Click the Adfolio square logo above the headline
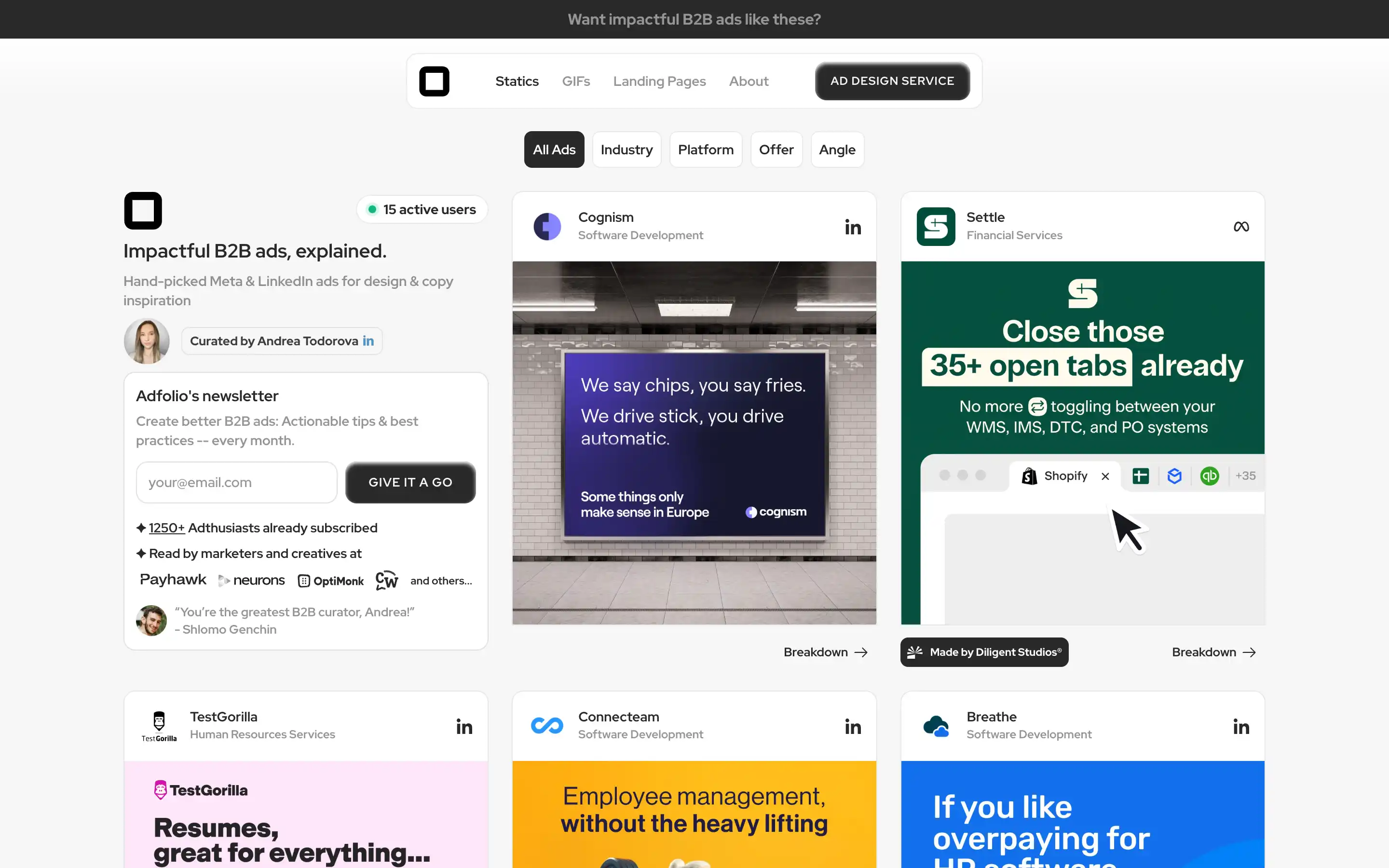The image size is (1389, 868). 142,210
